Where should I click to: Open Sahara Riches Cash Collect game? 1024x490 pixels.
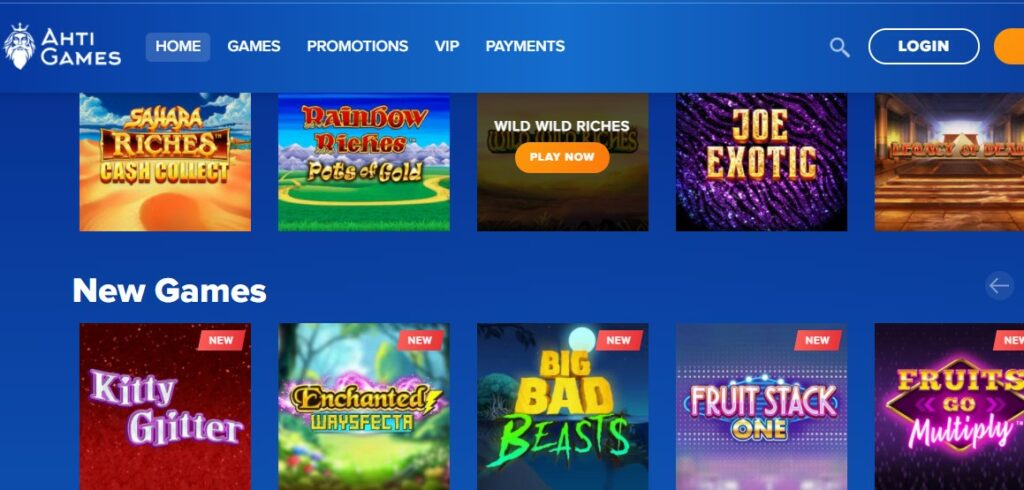tap(165, 162)
